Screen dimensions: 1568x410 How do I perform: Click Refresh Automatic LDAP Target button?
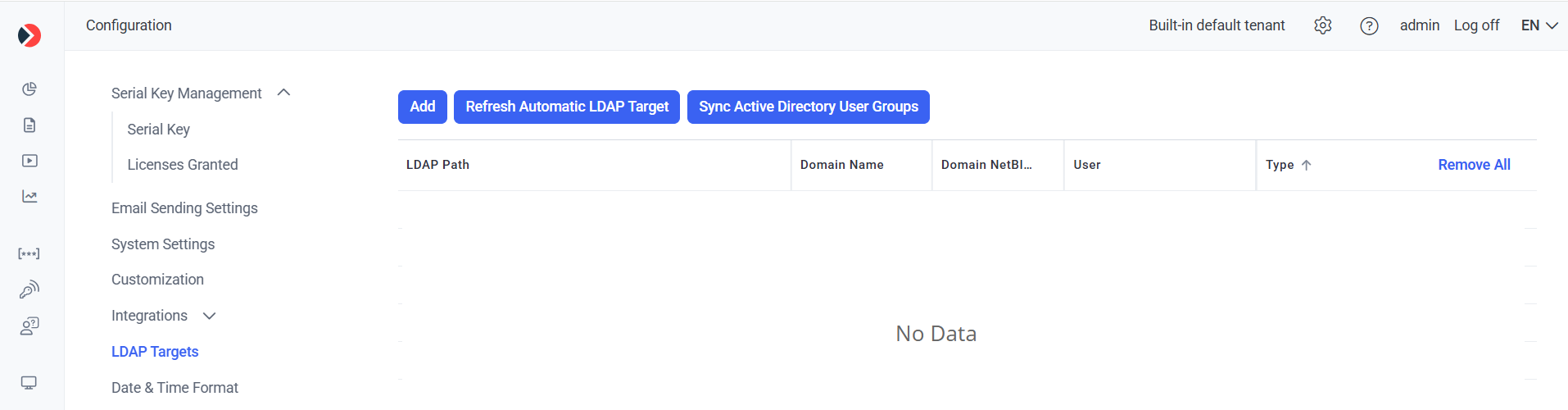(x=567, y=107)
